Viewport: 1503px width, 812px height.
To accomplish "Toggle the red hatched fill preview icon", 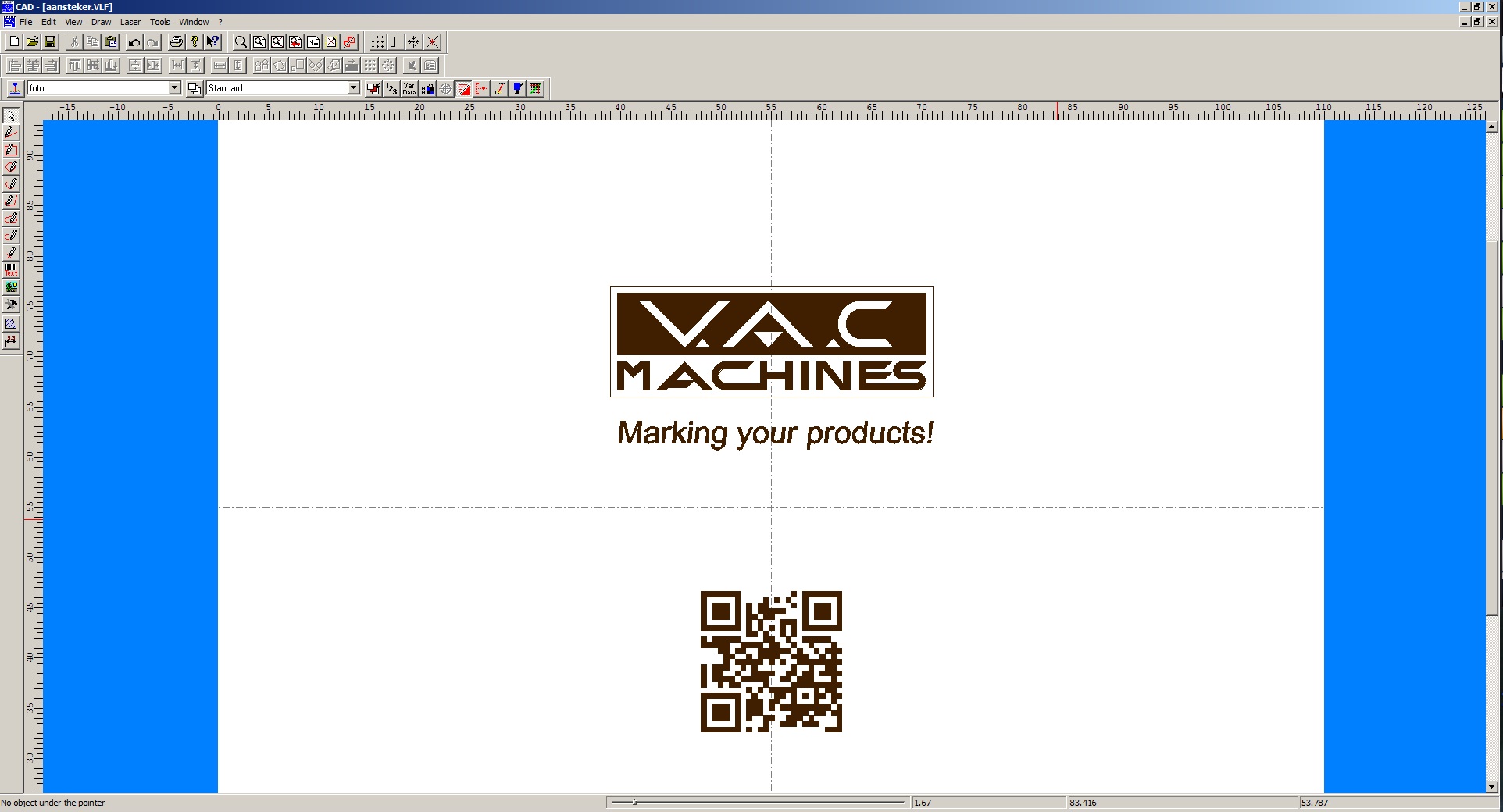I will pyautogui.click(x=463, y=88).
